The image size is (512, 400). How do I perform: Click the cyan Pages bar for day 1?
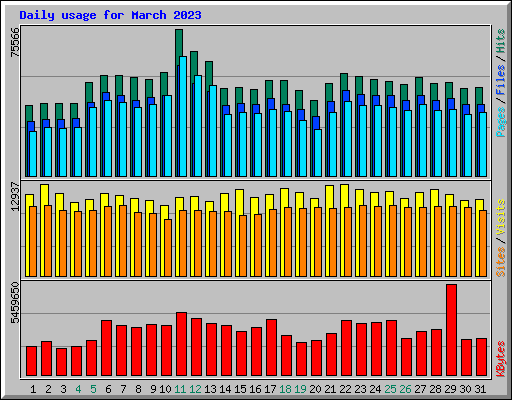(33, 154)
